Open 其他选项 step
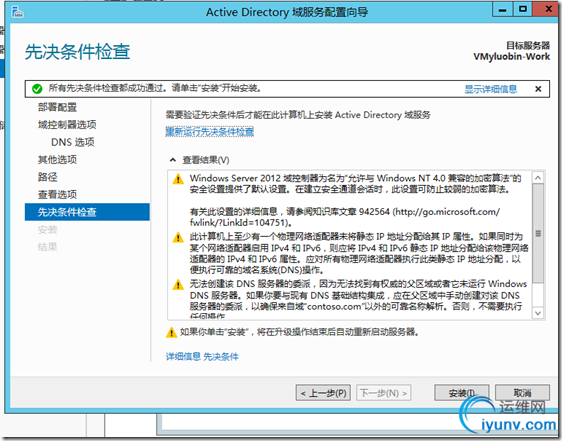 pyautogui.click(x=57, y=159)
